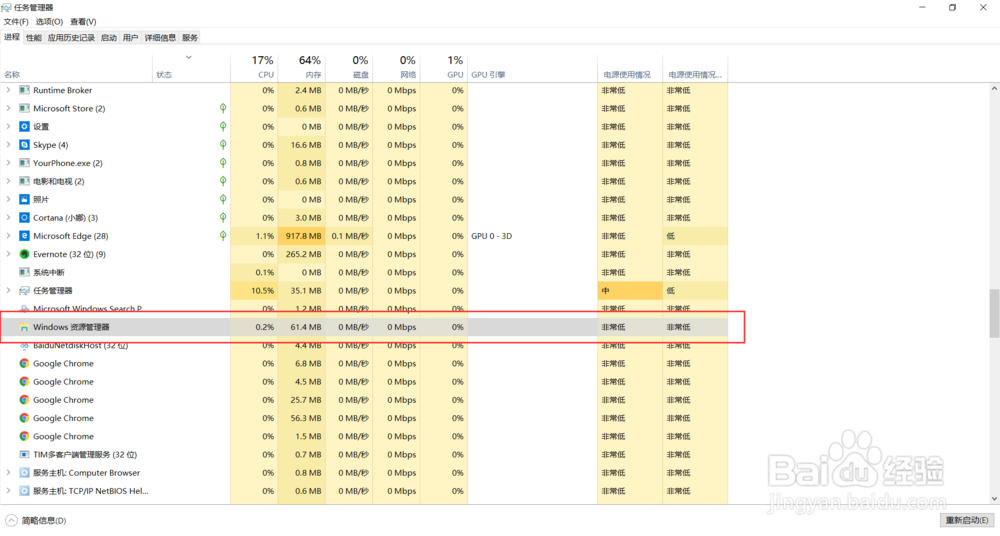The height and width of the screenshot is (536, 1000).
Task: Click the 设置 gear icon
Action: (24, 126)
